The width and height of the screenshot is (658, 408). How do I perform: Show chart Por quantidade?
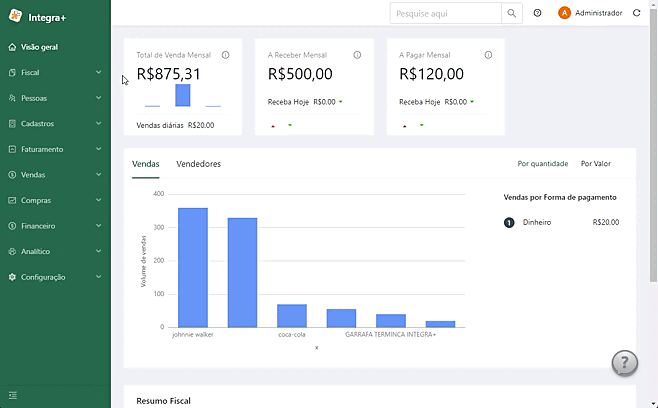click(x=543, y=164)
